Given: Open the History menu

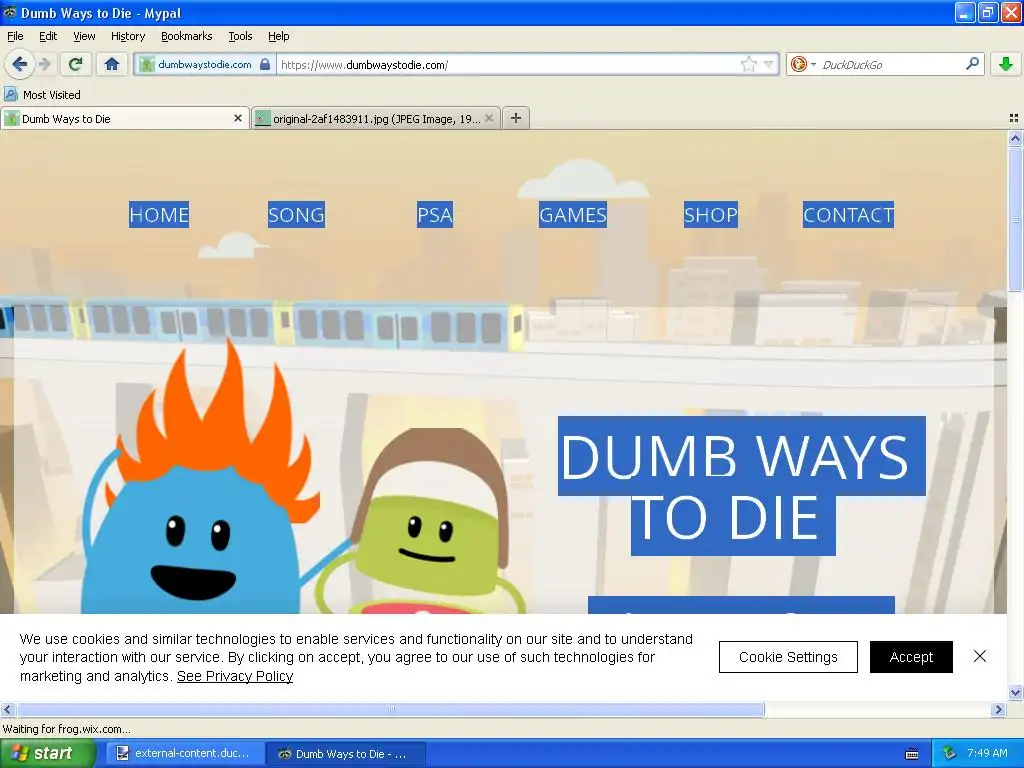Looking at the screenshot, I should [128, 36].
